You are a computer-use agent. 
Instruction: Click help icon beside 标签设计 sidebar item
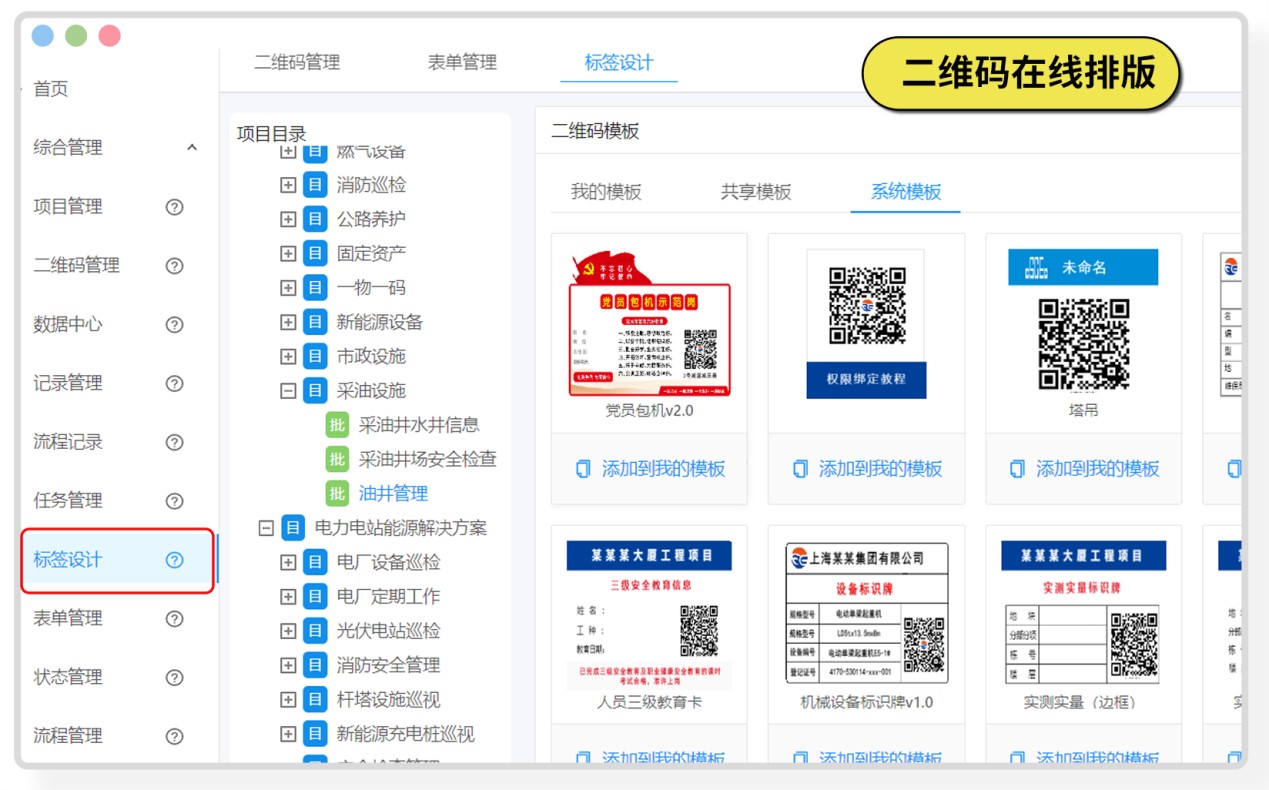coord(174,560)
